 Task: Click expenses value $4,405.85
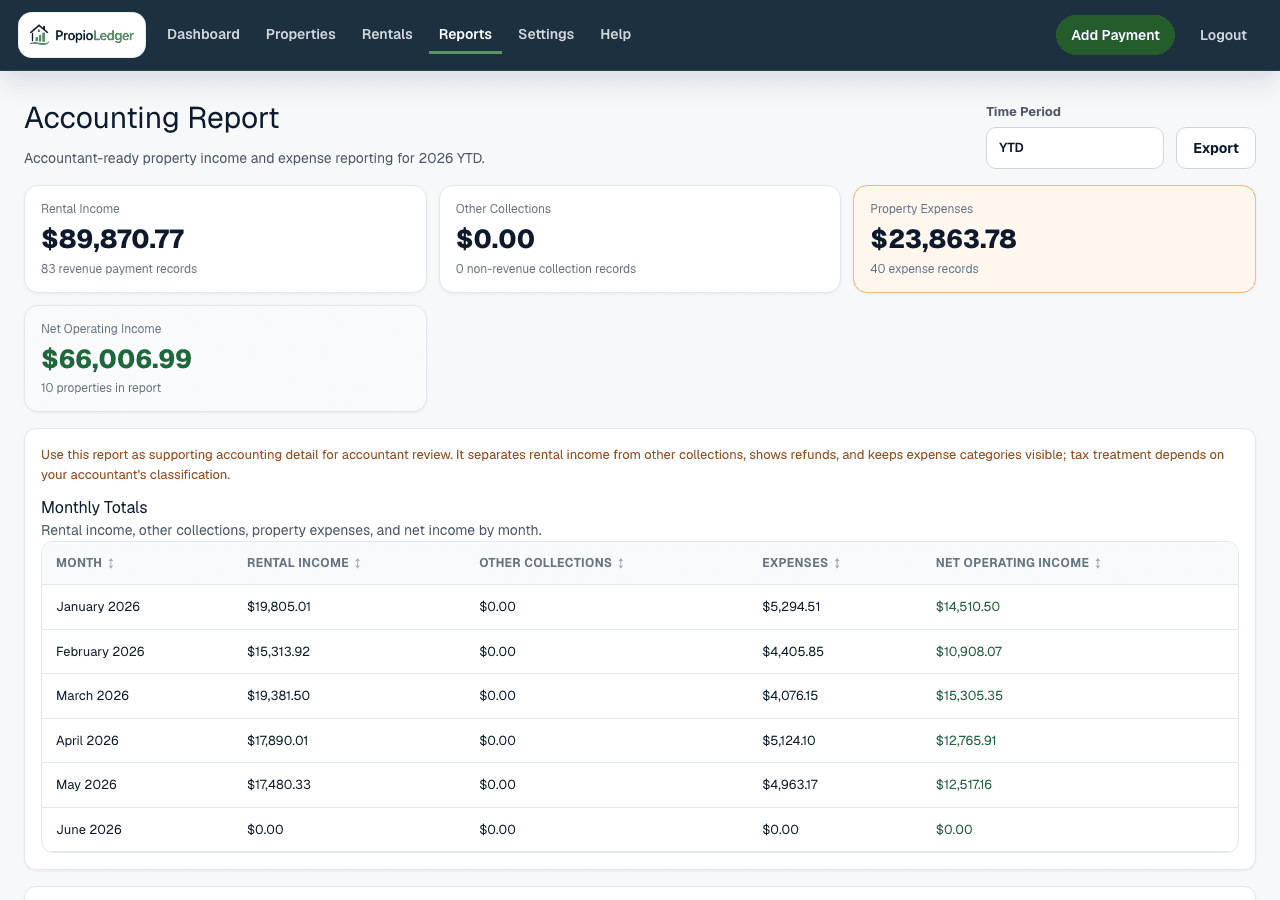click(793, 652)
